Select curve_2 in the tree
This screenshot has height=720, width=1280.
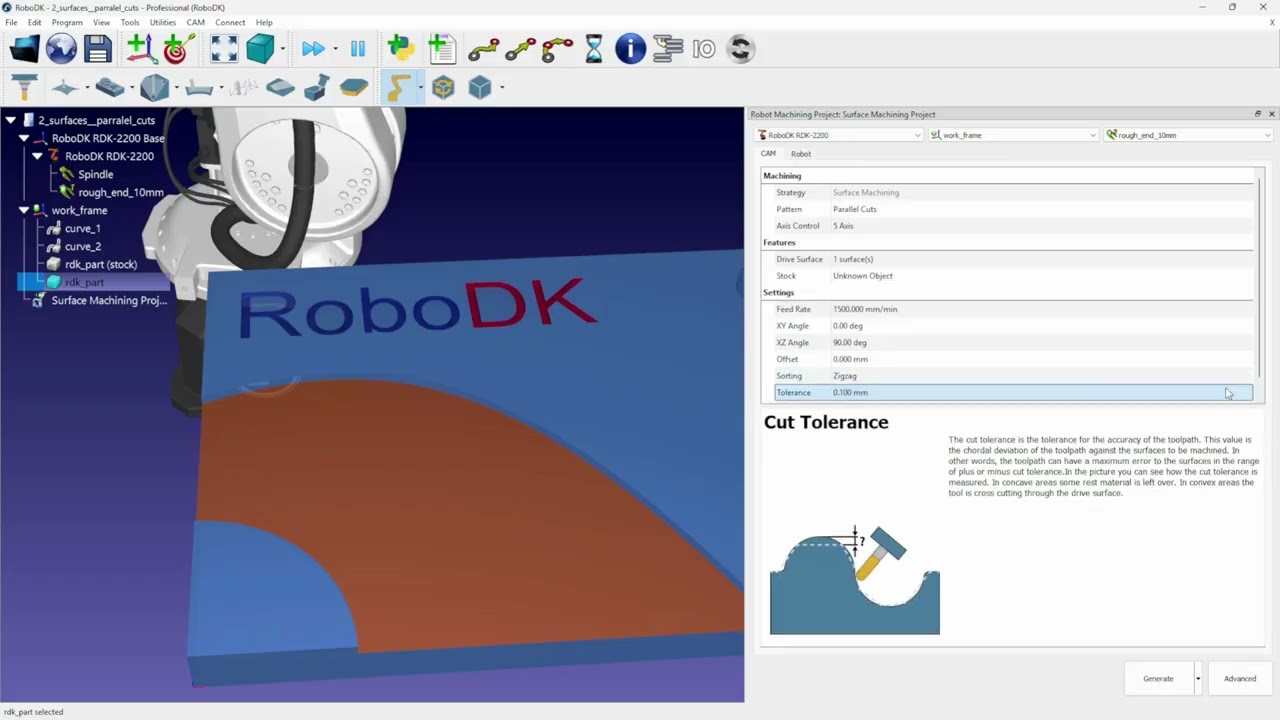(82, 246)
